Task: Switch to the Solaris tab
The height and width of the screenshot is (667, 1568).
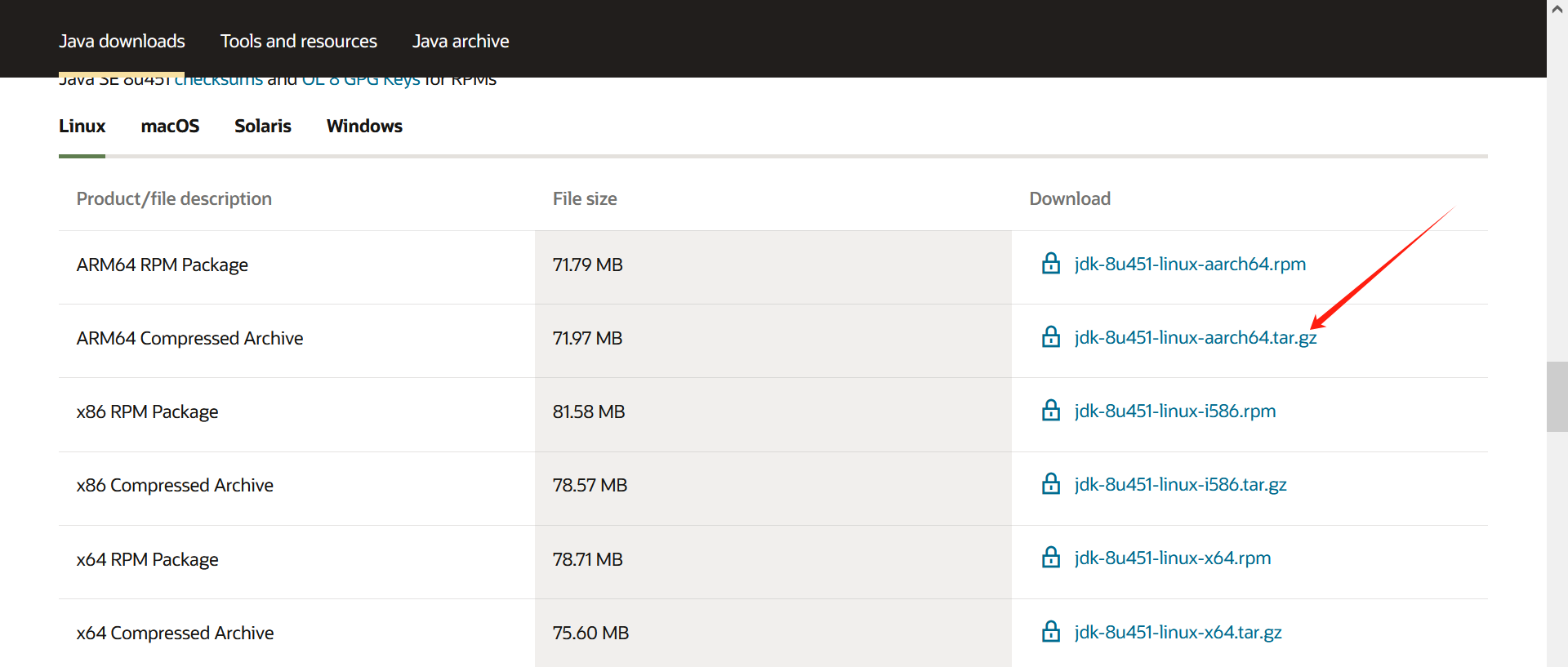Action: coord(263,126)
